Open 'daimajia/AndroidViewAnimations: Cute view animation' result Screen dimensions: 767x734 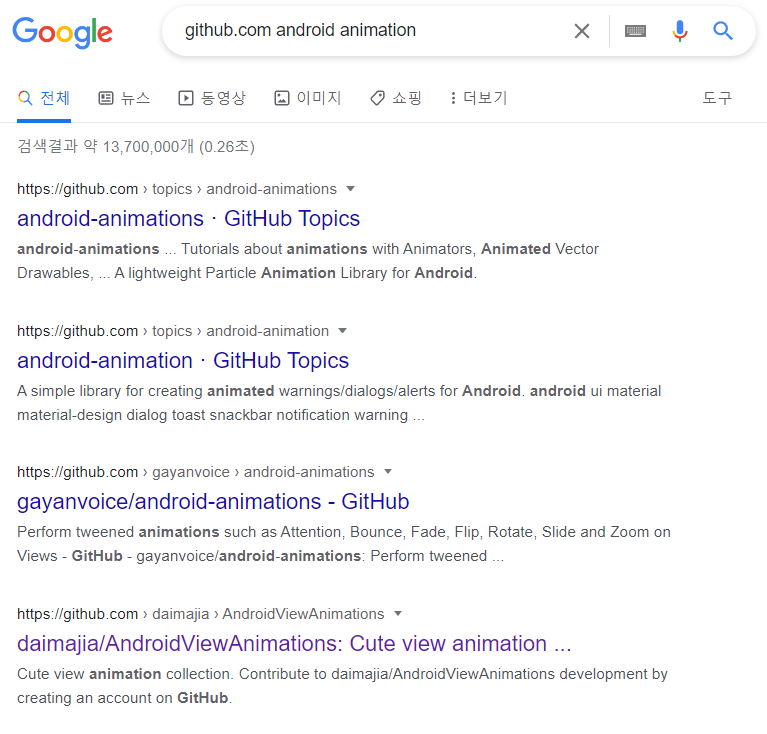294,644
